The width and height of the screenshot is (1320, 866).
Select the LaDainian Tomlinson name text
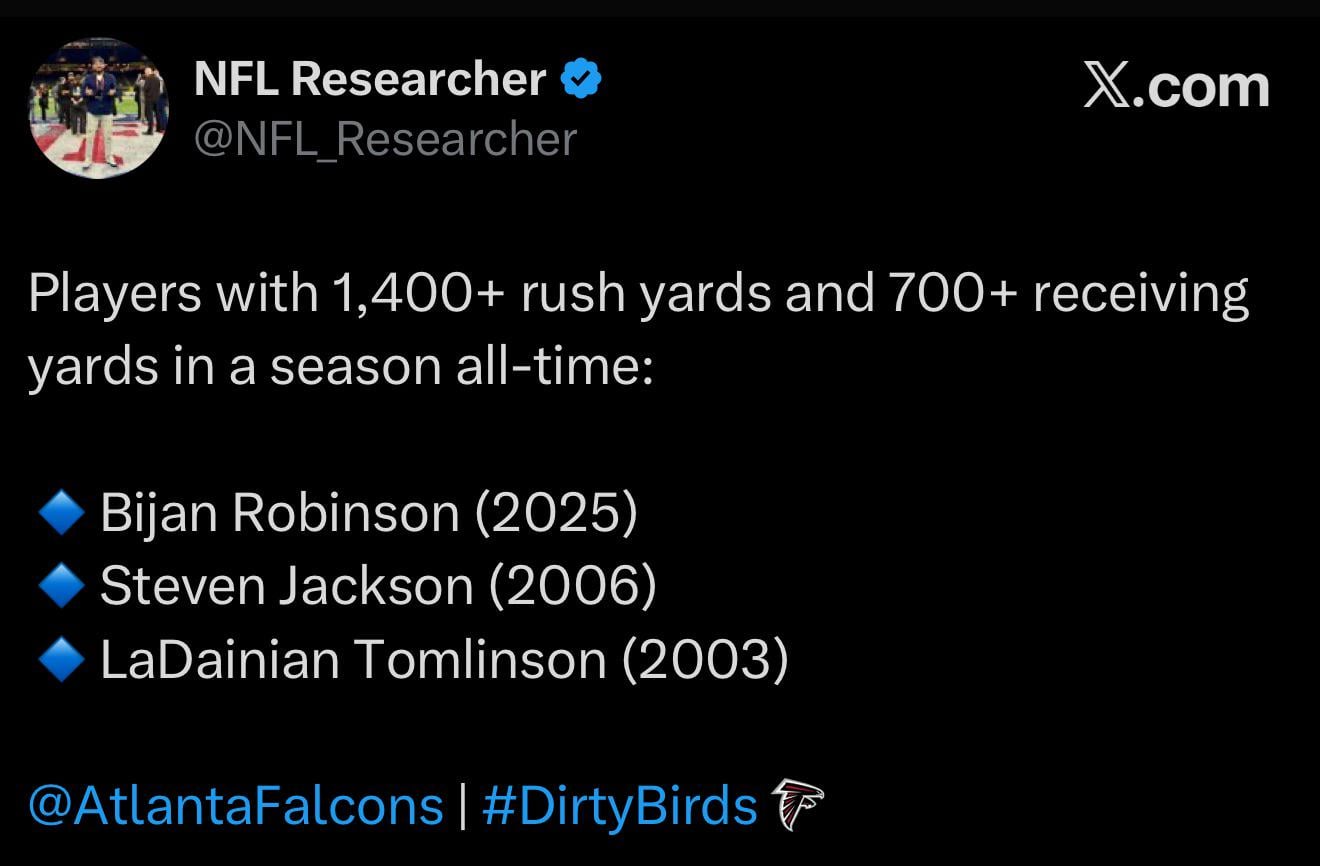[x=353, y=661]
